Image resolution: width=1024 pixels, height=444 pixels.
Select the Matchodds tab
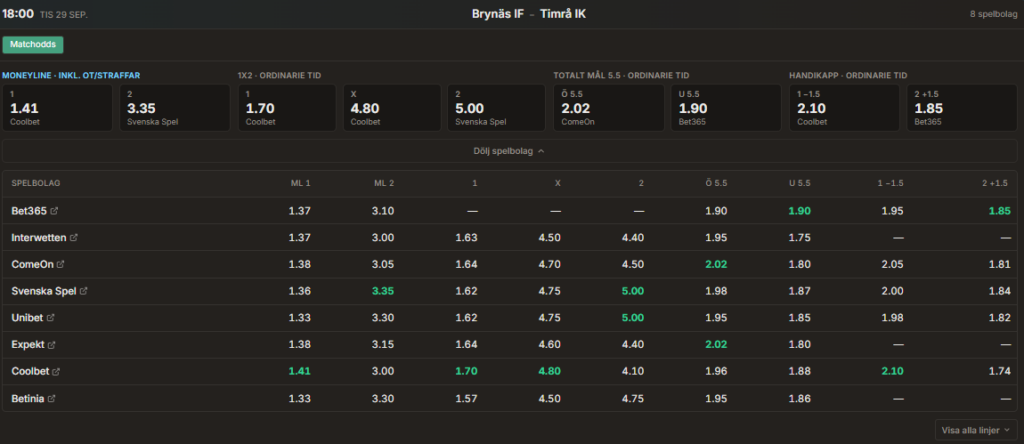point(33,44)
